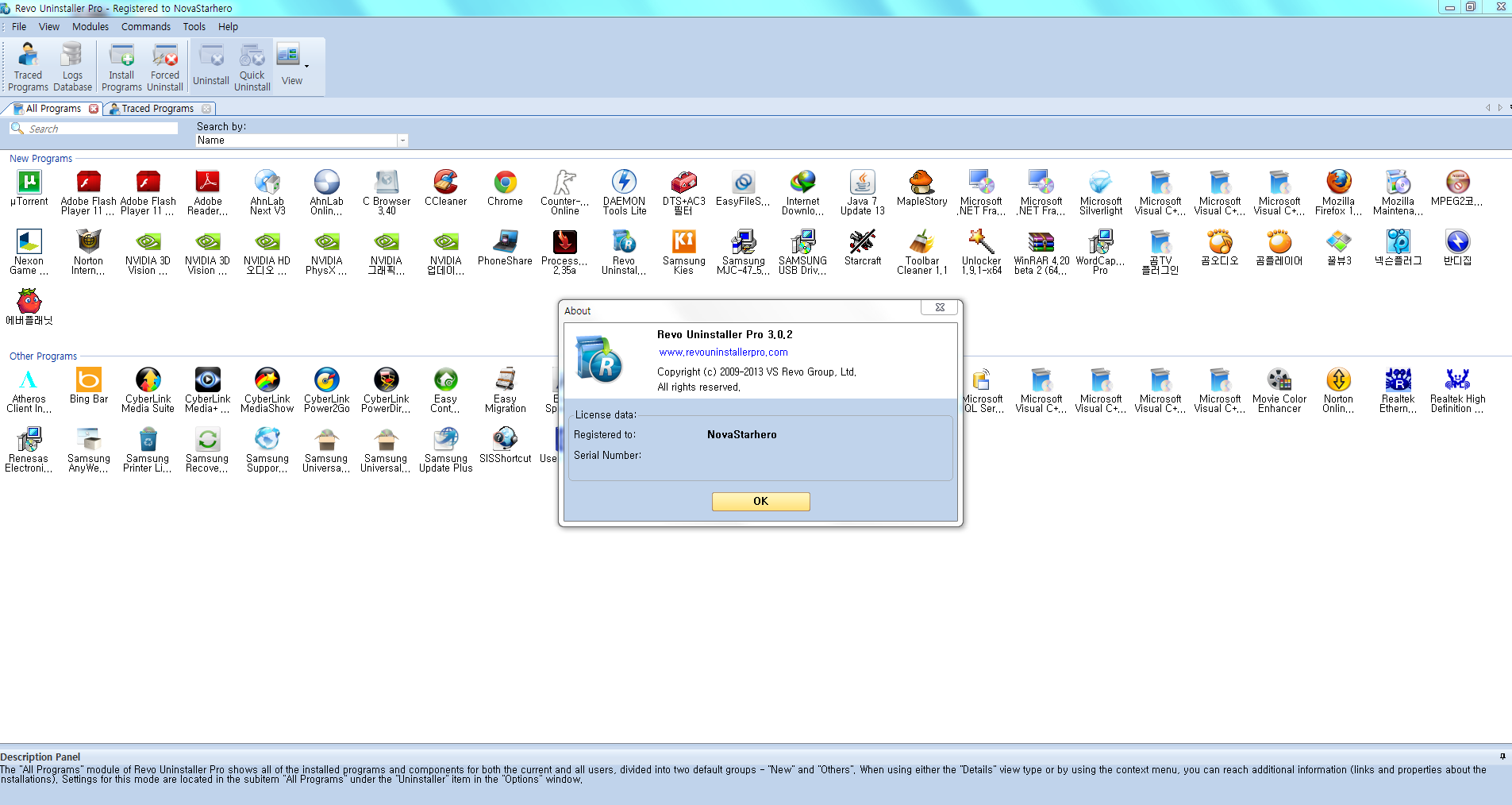The image size is (1512, 805).
Task: Open the www.revouninstallerpro.com link
Action: tap(723, 352)
